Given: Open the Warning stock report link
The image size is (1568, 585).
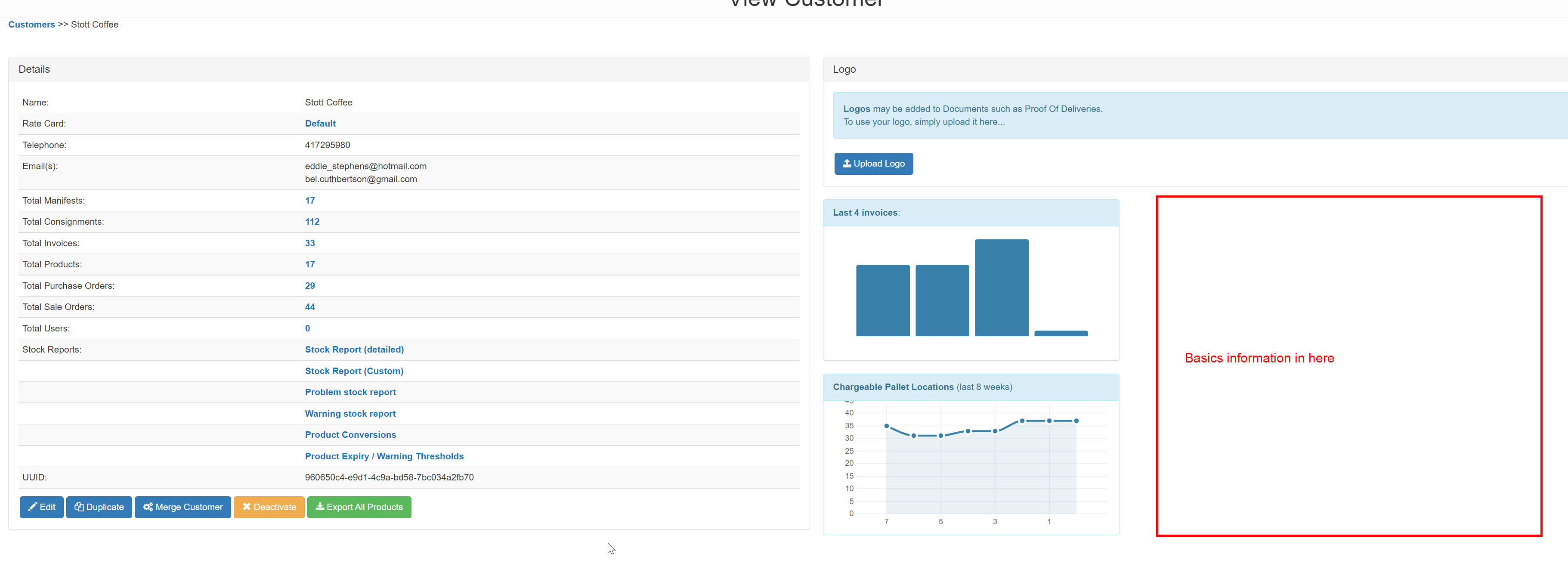Looking at the screenshot, I should pos(350,413).
